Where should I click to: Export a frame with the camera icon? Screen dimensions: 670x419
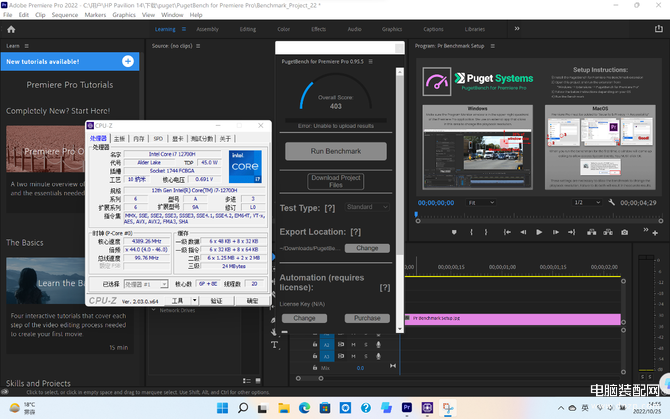[625, 232]
